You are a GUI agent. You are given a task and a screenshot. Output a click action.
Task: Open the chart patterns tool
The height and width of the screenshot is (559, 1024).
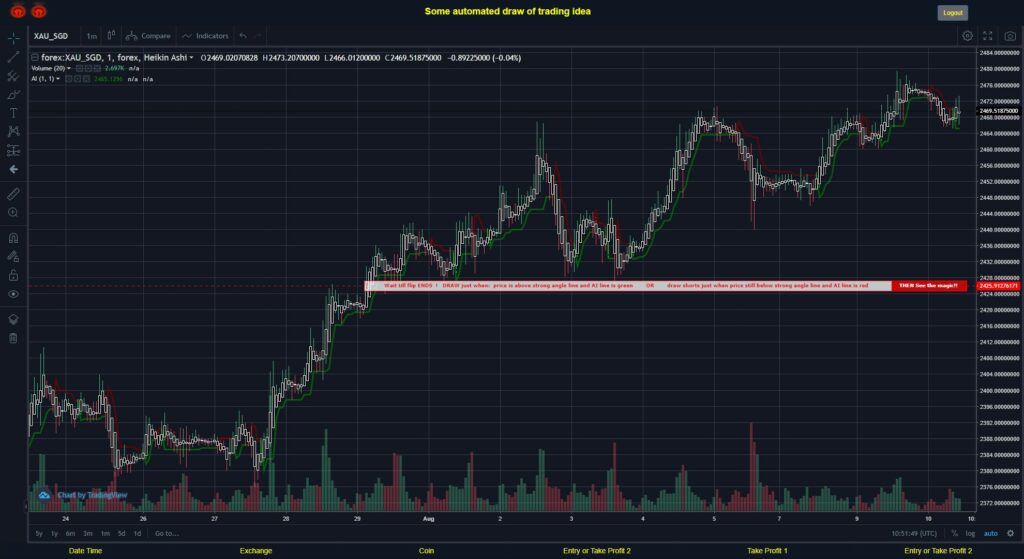click(x=13, y=131)
